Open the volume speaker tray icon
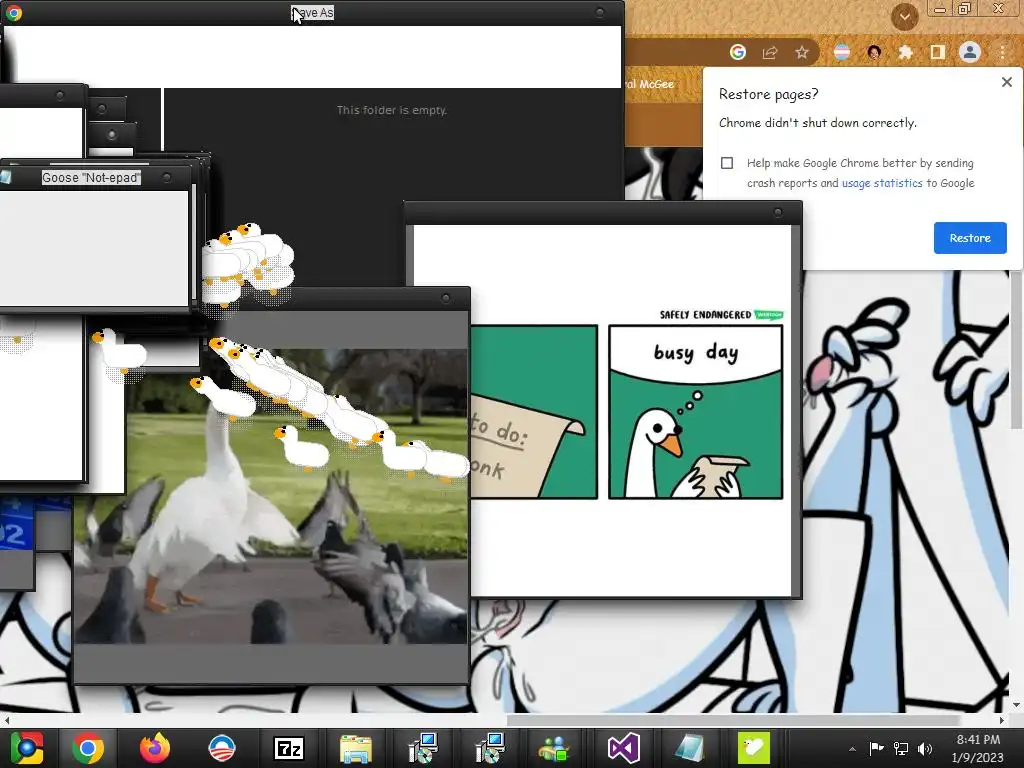This screenshot has height=768, width=1024. point(925,748)
